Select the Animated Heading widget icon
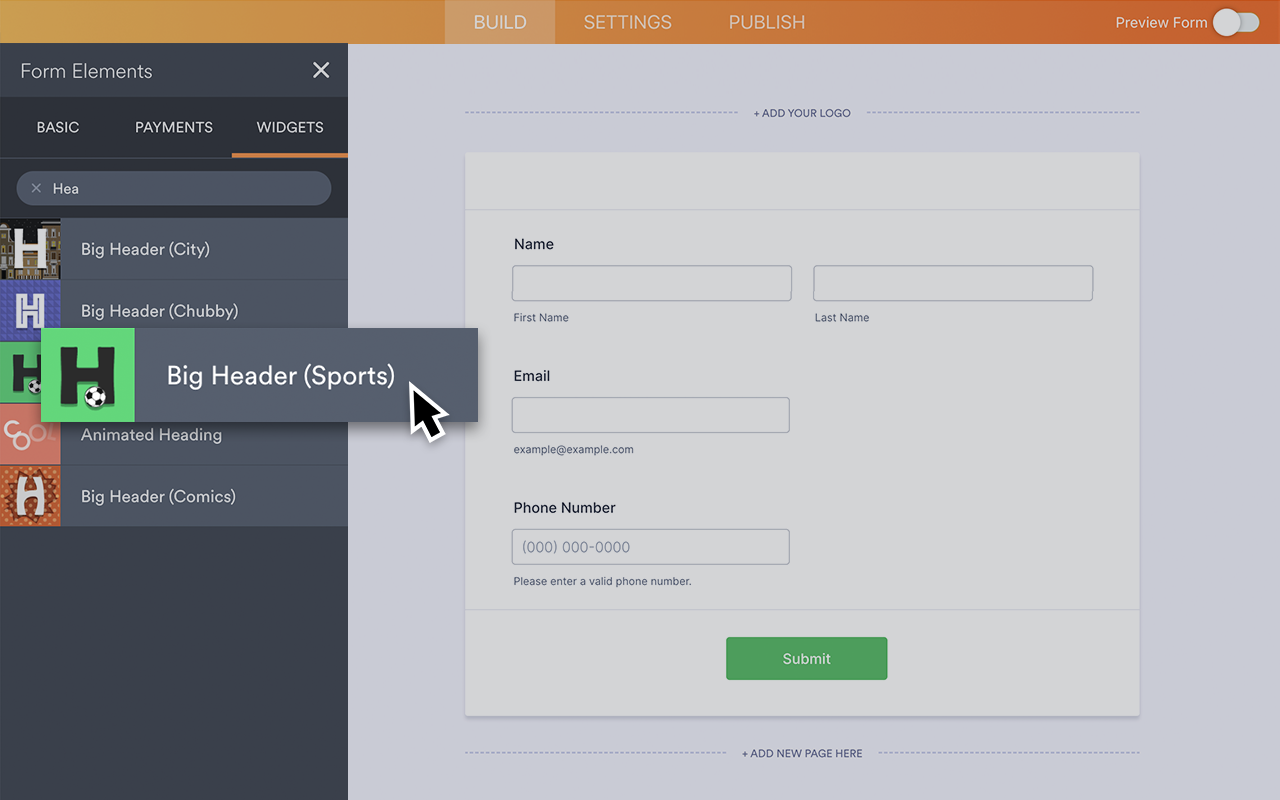This screenshot has height=800, width=1280. tap(30, 434)
